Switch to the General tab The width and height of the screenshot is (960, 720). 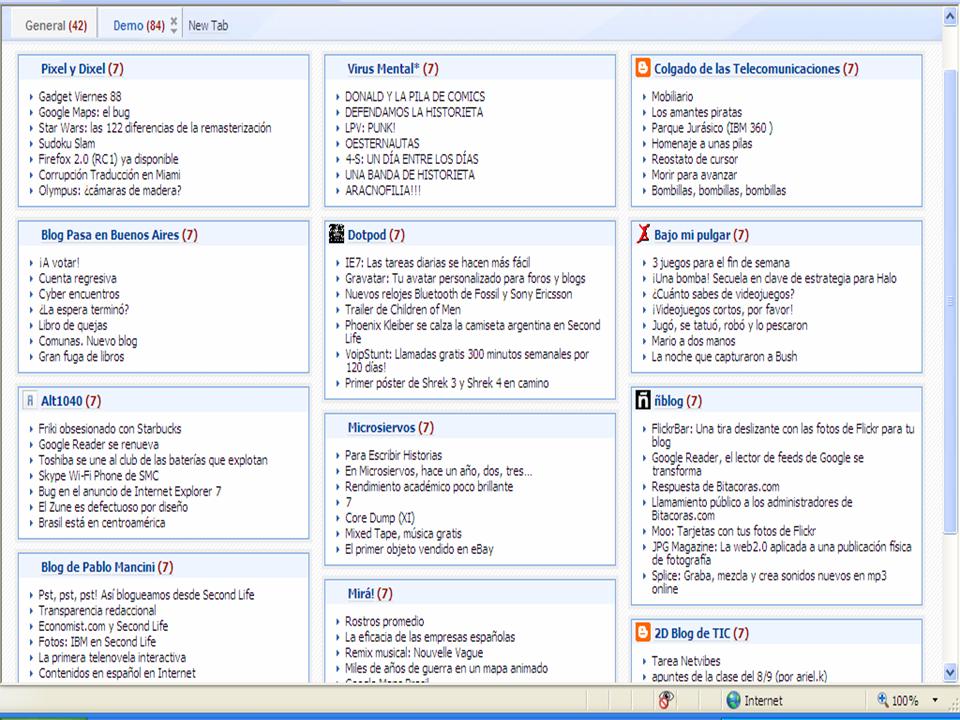click(56, 26)
